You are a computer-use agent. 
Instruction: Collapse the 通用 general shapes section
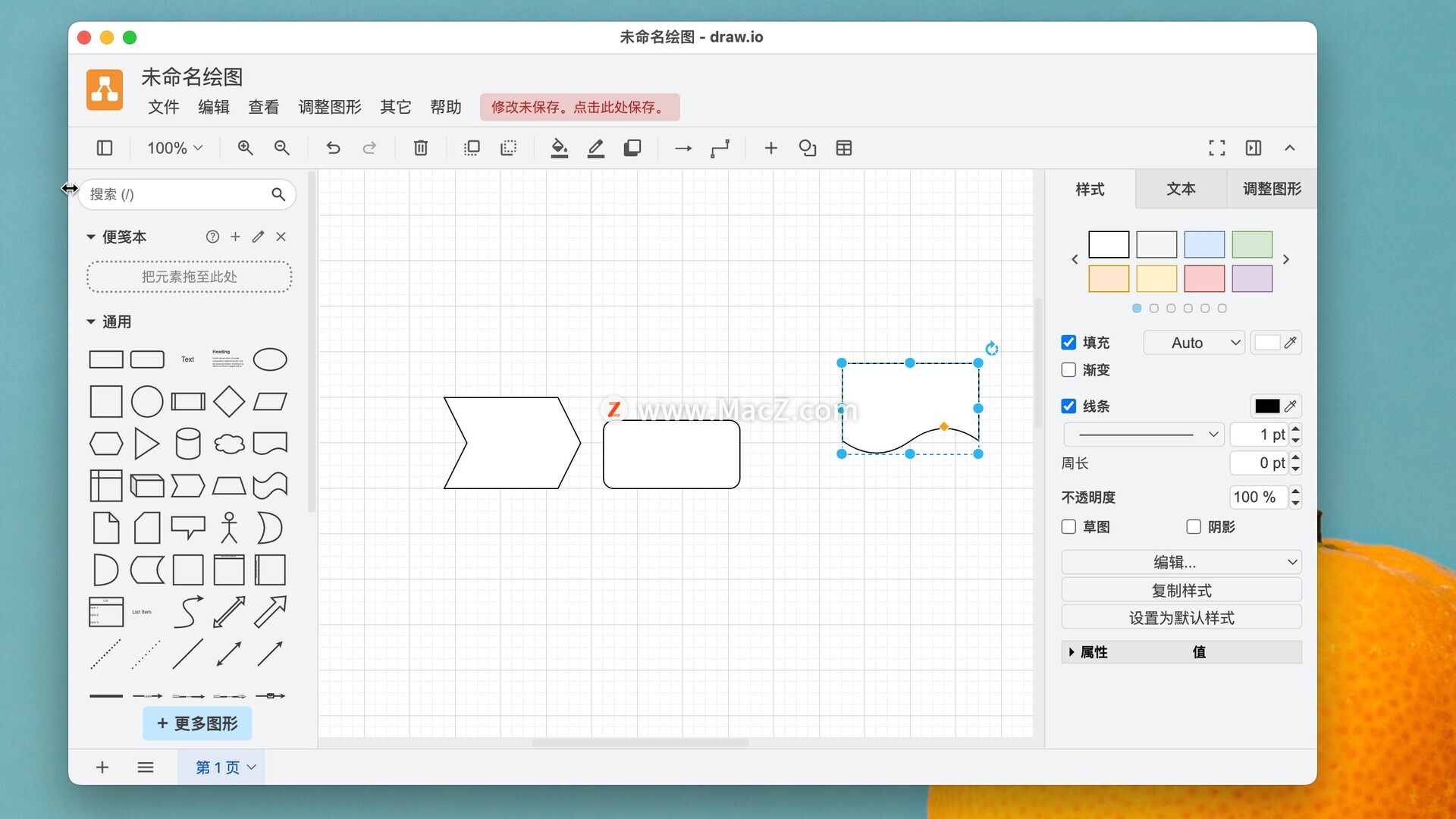(x=91, y=322)
